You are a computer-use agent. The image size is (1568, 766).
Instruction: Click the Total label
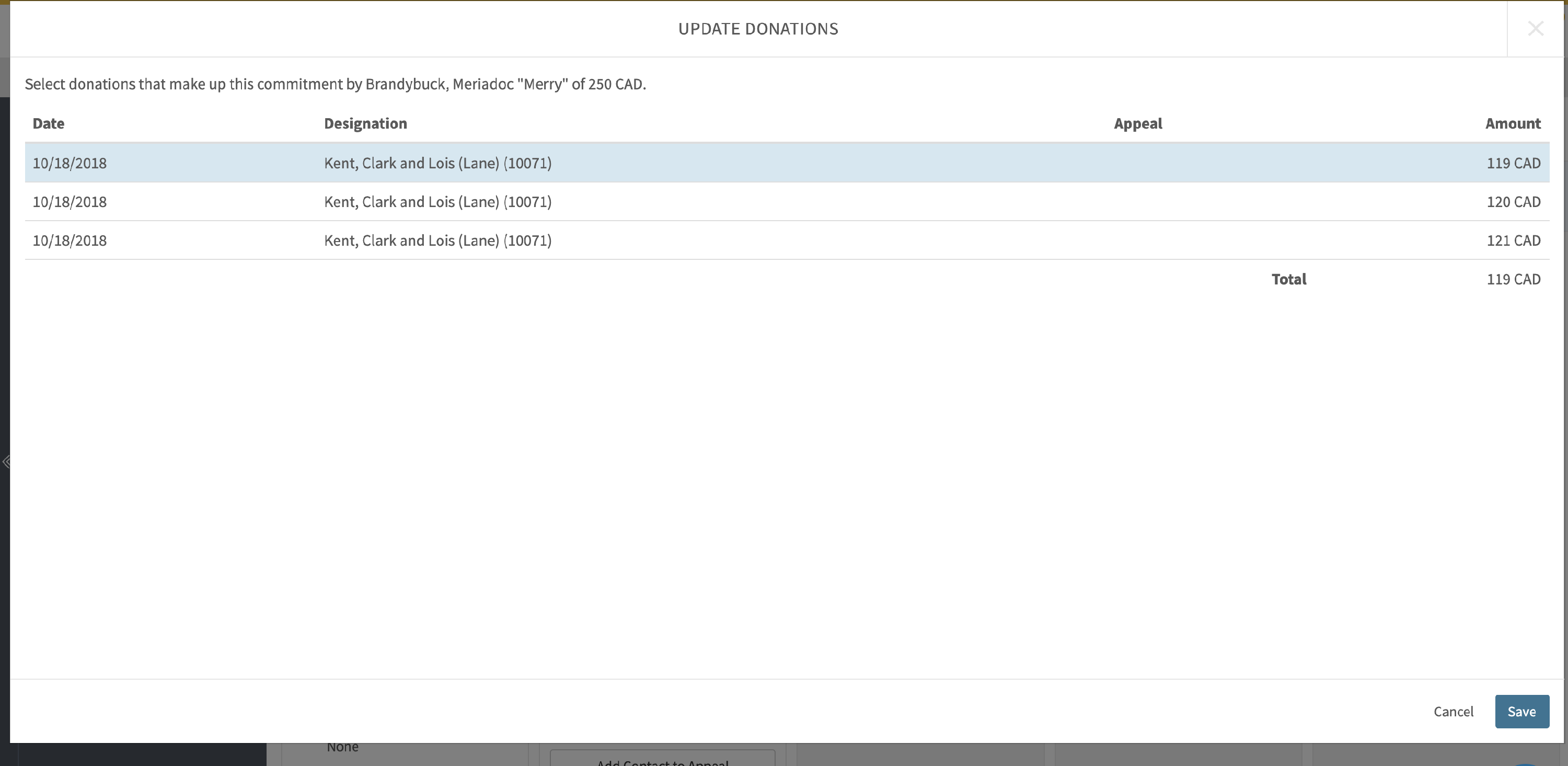pyautogui.click(x=1288, y=279)
